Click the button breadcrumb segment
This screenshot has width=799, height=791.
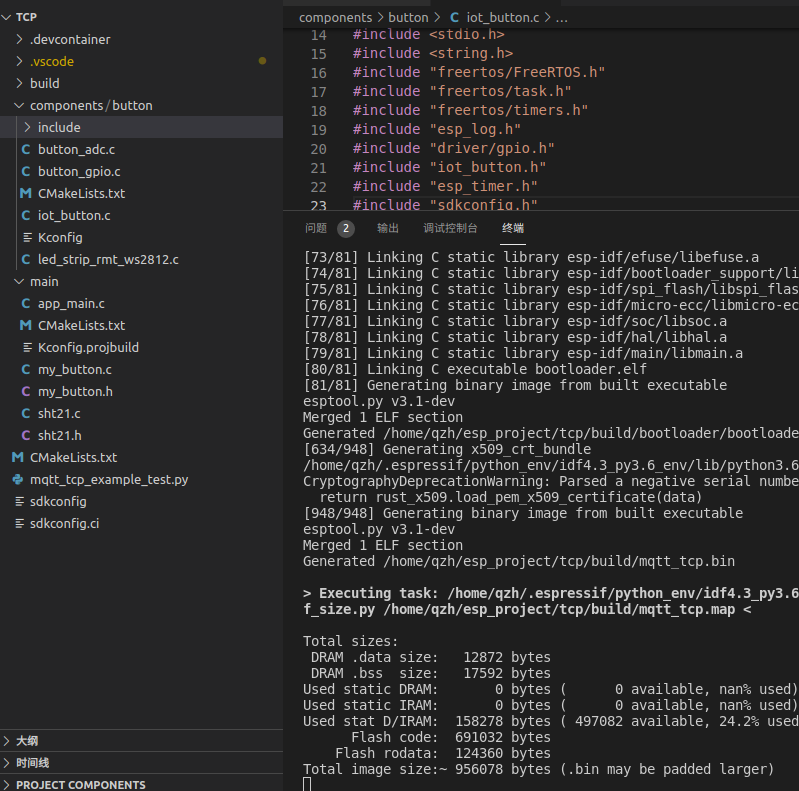[x=408, y=17]
